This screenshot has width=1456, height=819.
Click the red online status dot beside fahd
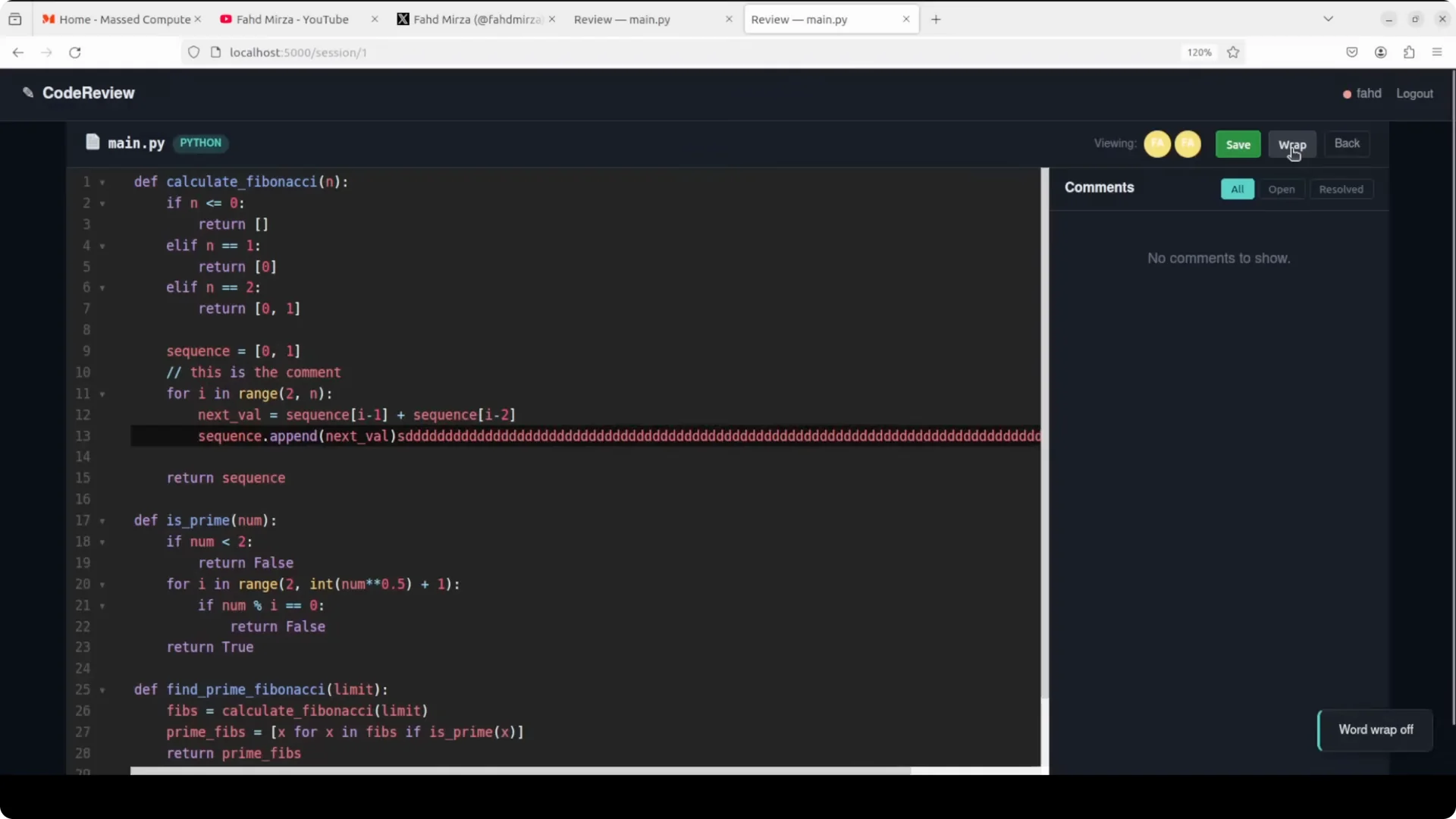[1347, 94]
